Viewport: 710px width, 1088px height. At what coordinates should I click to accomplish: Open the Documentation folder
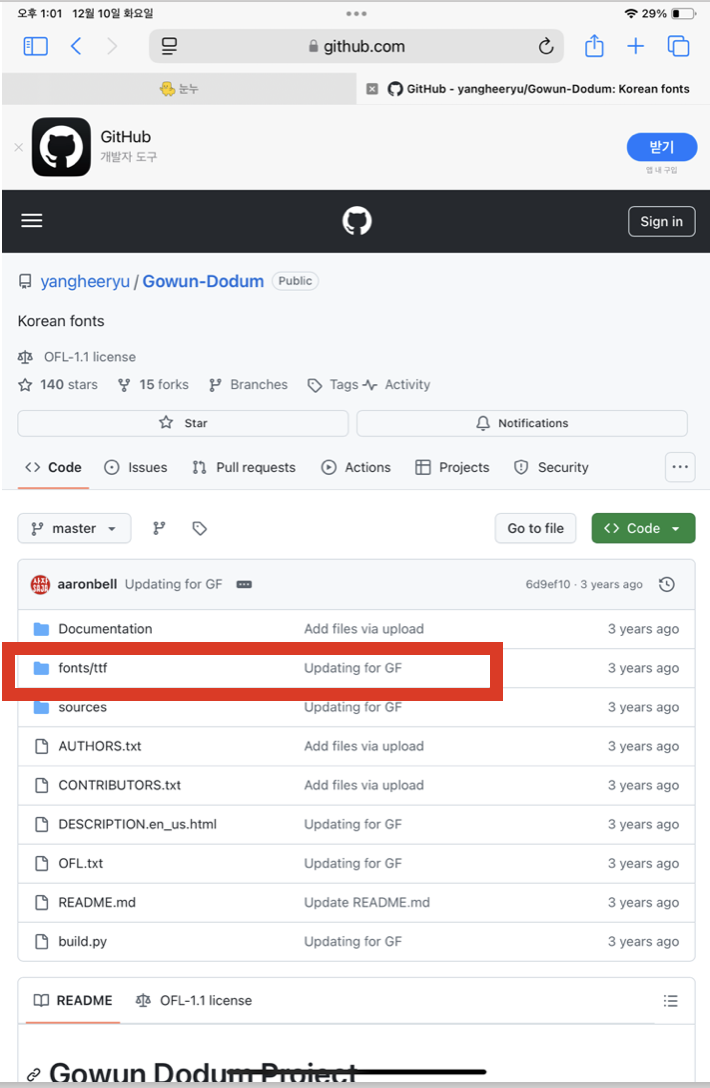click(x=105, y=629)
